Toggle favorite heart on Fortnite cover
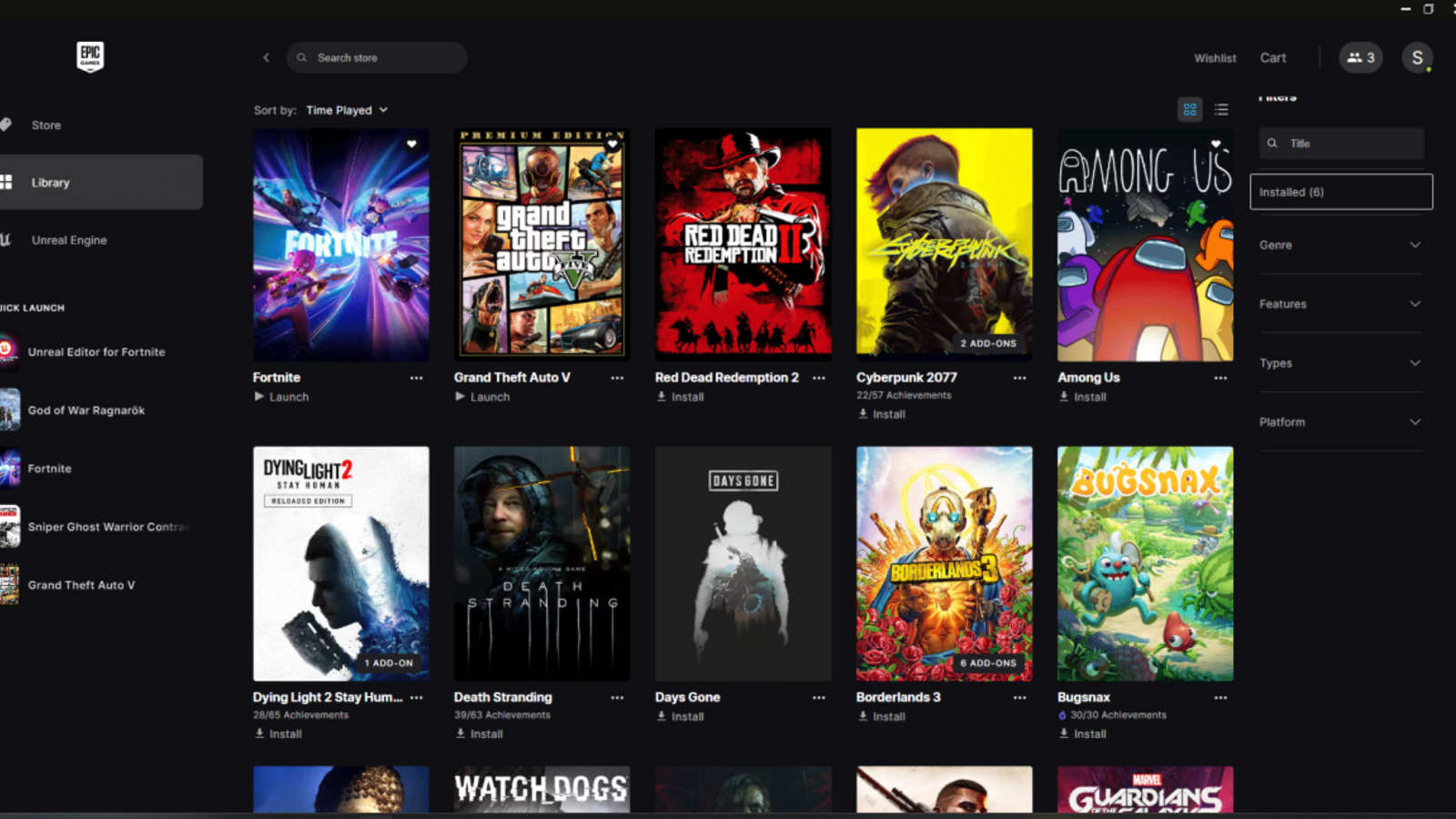The image size is (1456, 819). pos(411,144)
